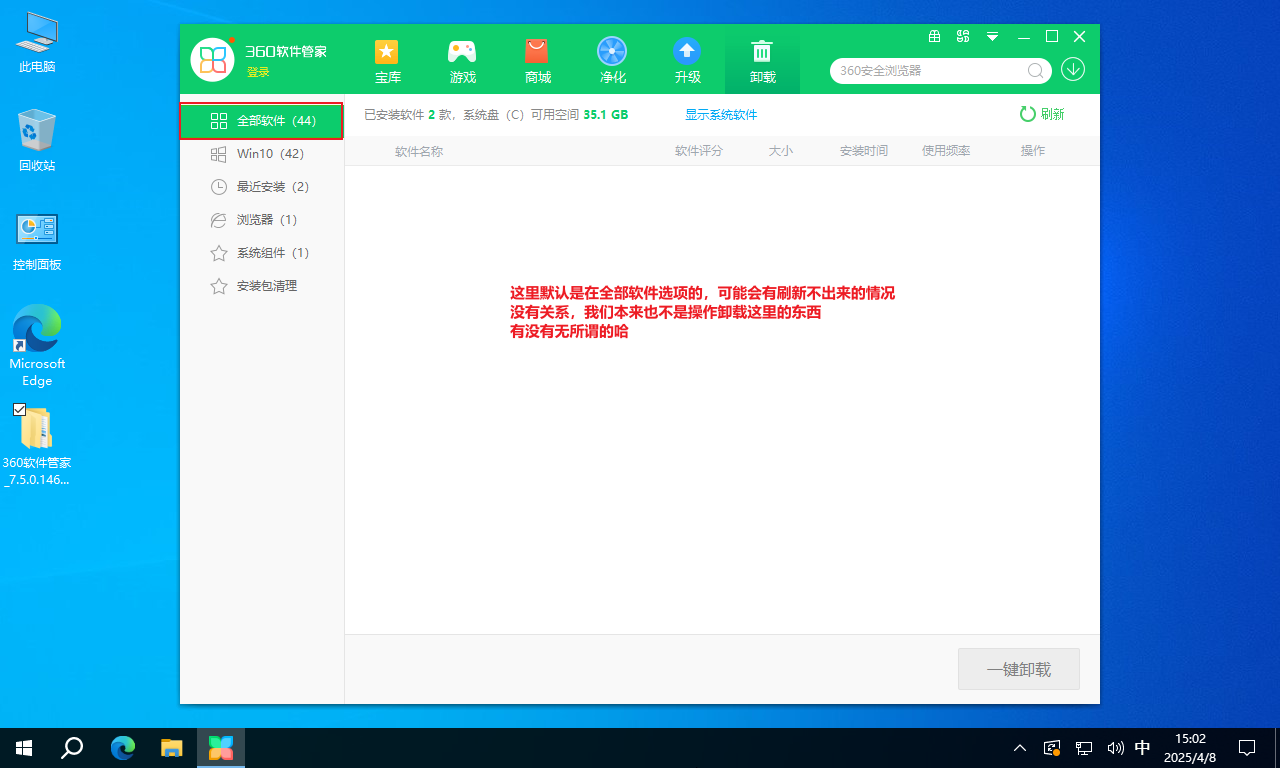Select Microsoft Edge desktop shortcut
Image resolution: width=1280 pixels, height=768 pixels.
pos(37,346)
